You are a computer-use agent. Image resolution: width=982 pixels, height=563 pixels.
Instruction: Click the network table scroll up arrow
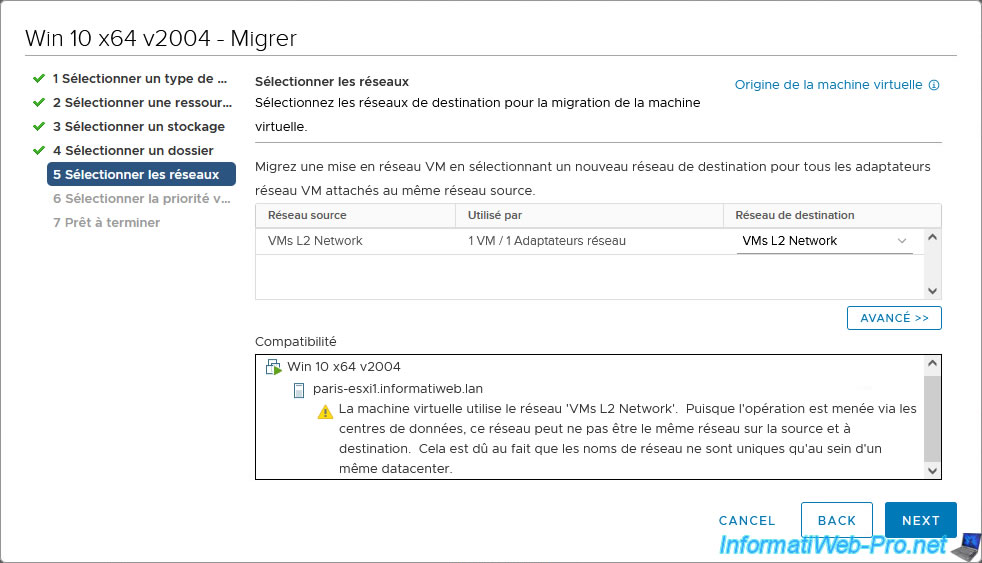(x=932, y=237)
